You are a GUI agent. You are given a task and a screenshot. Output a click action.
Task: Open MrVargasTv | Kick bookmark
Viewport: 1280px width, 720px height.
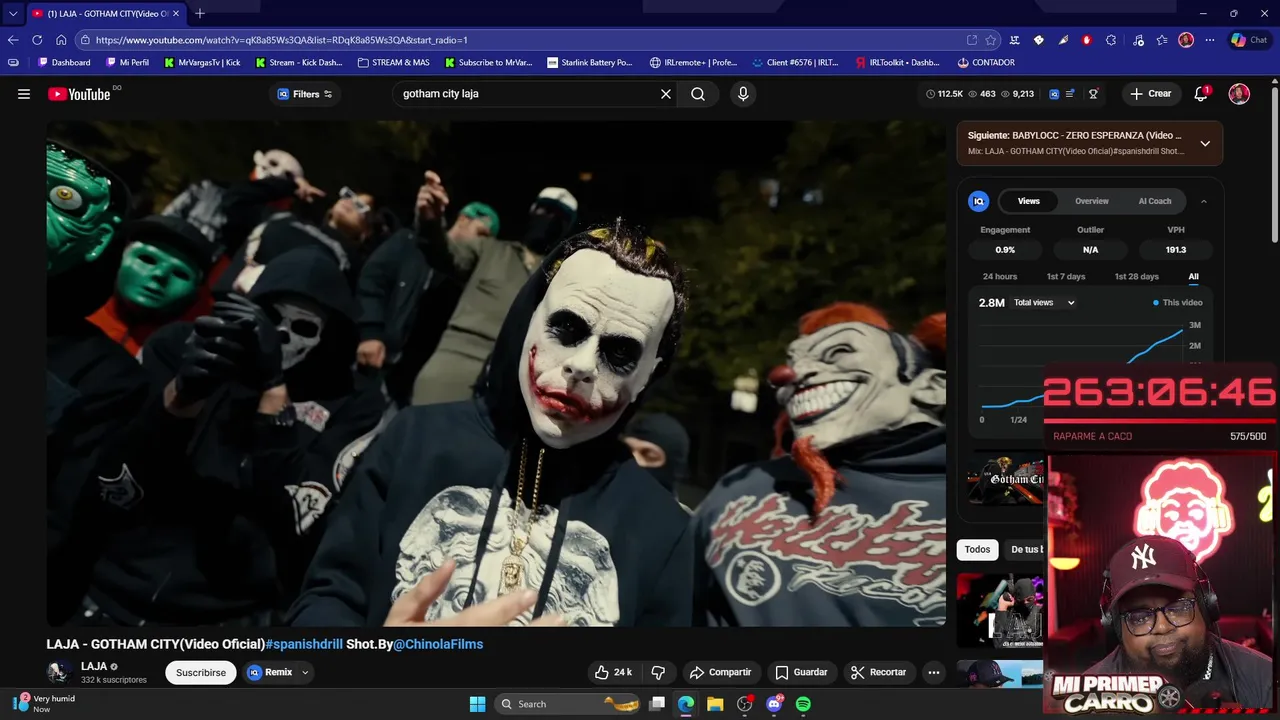click(x=202, y=62)
